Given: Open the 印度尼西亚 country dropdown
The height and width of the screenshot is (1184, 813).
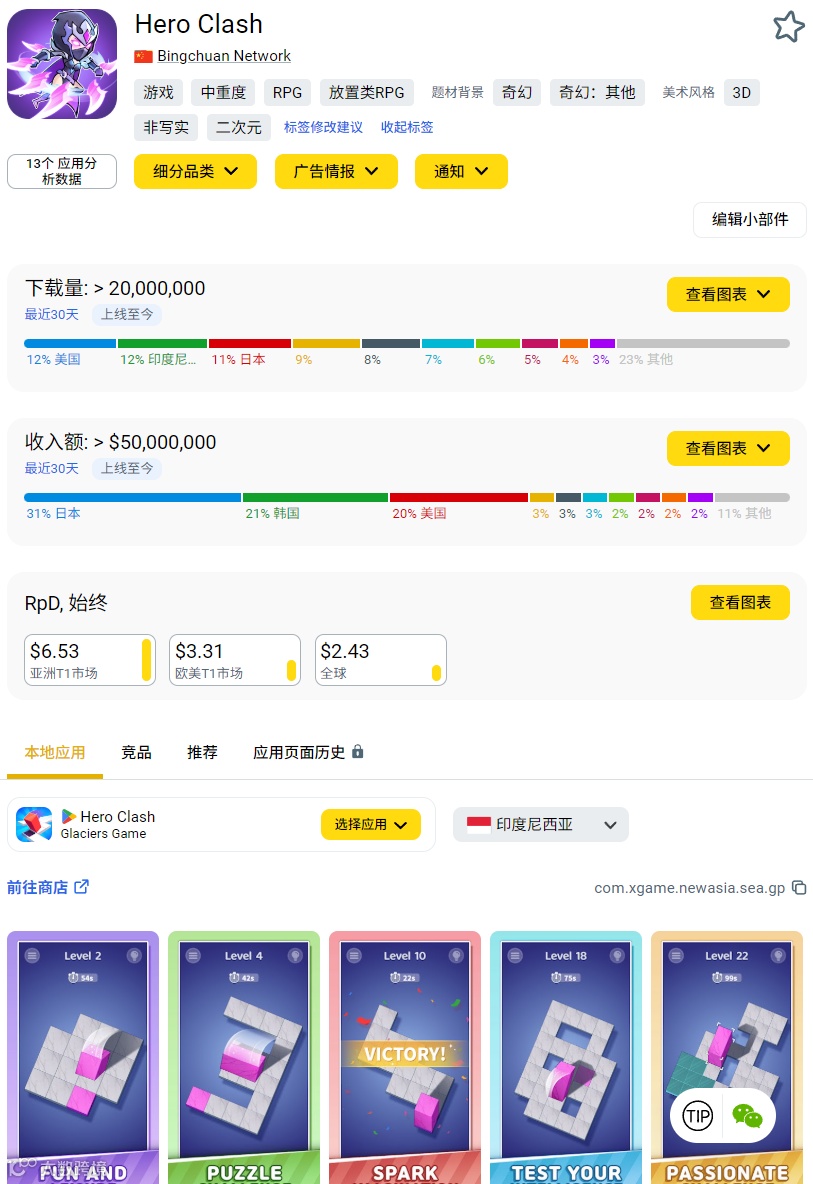Looking at the screenshot, I should (540, 825).
